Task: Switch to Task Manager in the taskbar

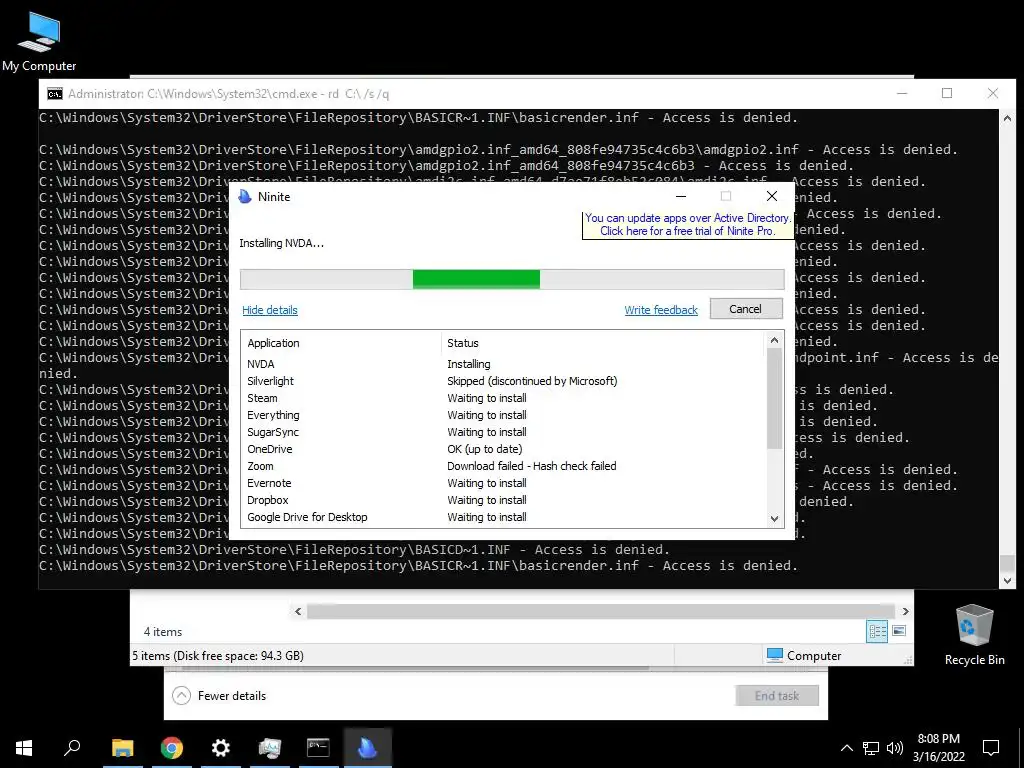Action: (269, 748)
